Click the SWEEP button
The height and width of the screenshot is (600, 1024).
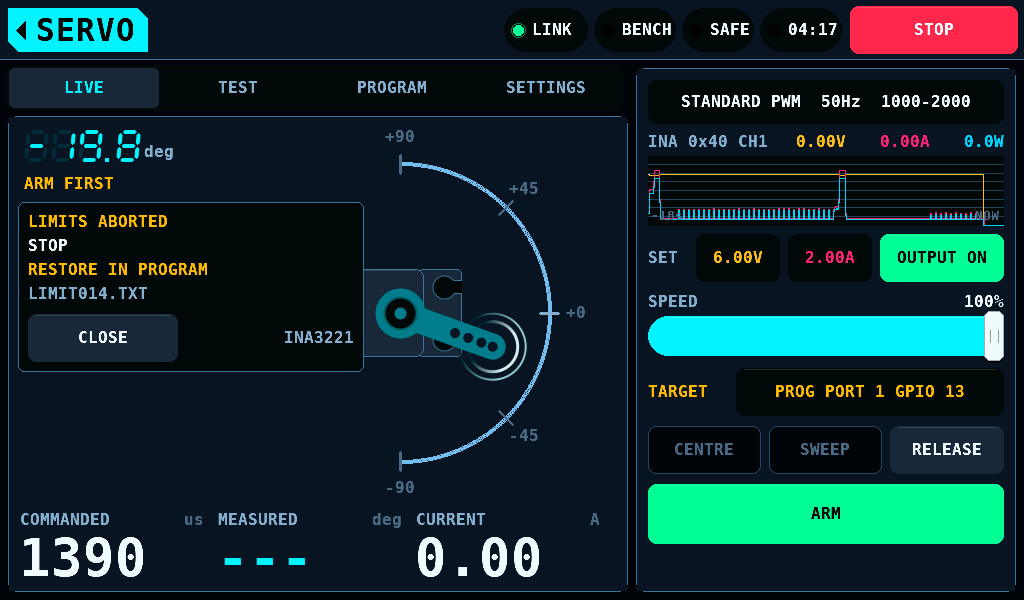click(825, 450)
